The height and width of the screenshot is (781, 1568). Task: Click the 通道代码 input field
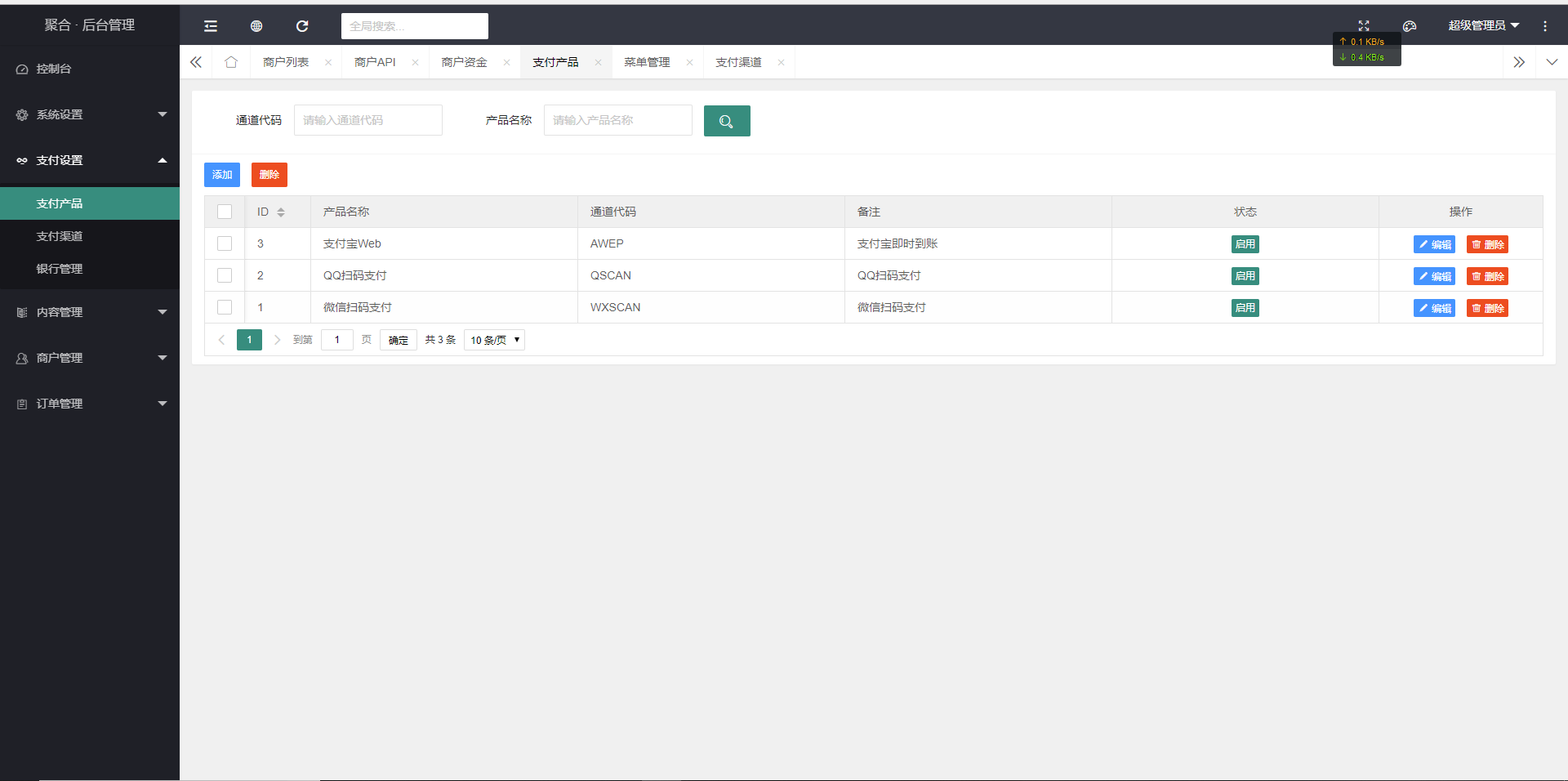(x=367, y=120)
